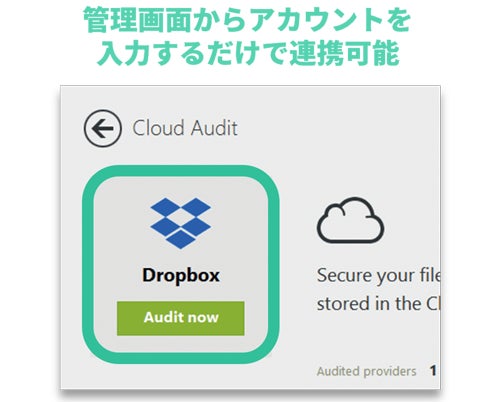Click the word "Cloud" in the page title
Viewport: 500px width, 402px height.
coord(158,128)
